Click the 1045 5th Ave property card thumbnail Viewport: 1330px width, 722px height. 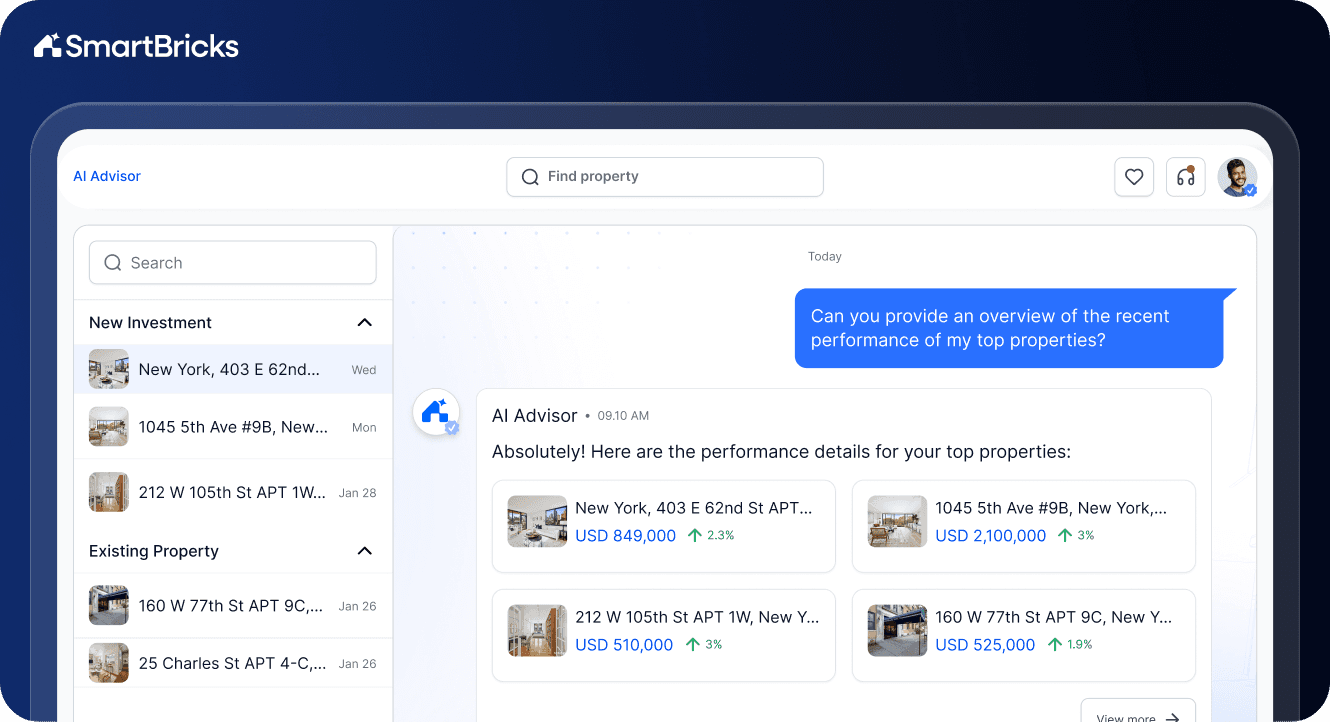[897, 521]
